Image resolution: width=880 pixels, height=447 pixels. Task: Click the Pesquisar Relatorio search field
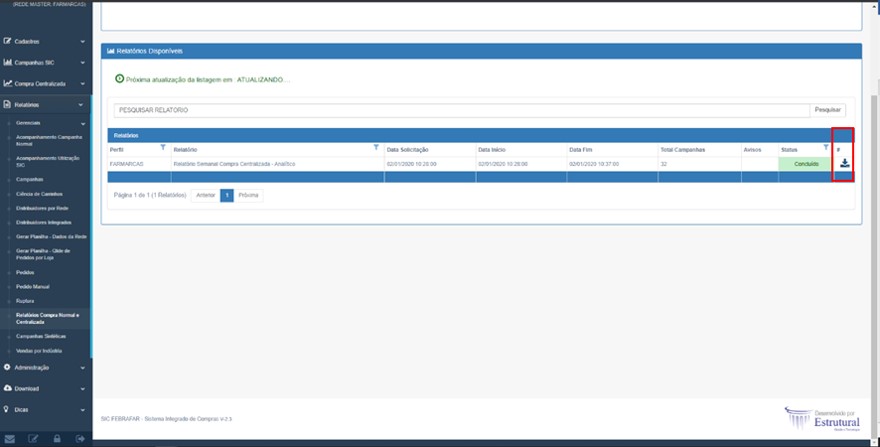click(x=460, y=109)
